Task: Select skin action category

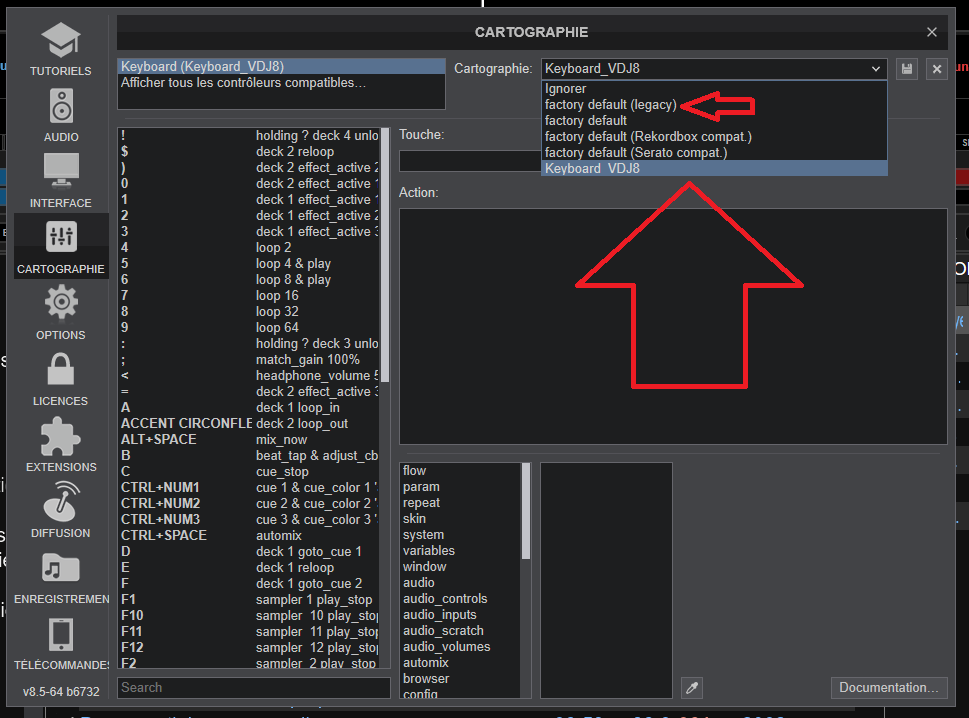Action: [x=460, y=518]
